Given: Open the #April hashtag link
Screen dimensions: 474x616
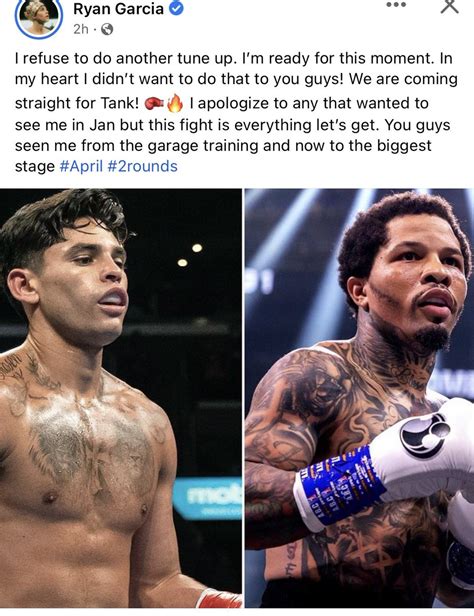Looking at the screenshot, I should (x=81, y=166).
